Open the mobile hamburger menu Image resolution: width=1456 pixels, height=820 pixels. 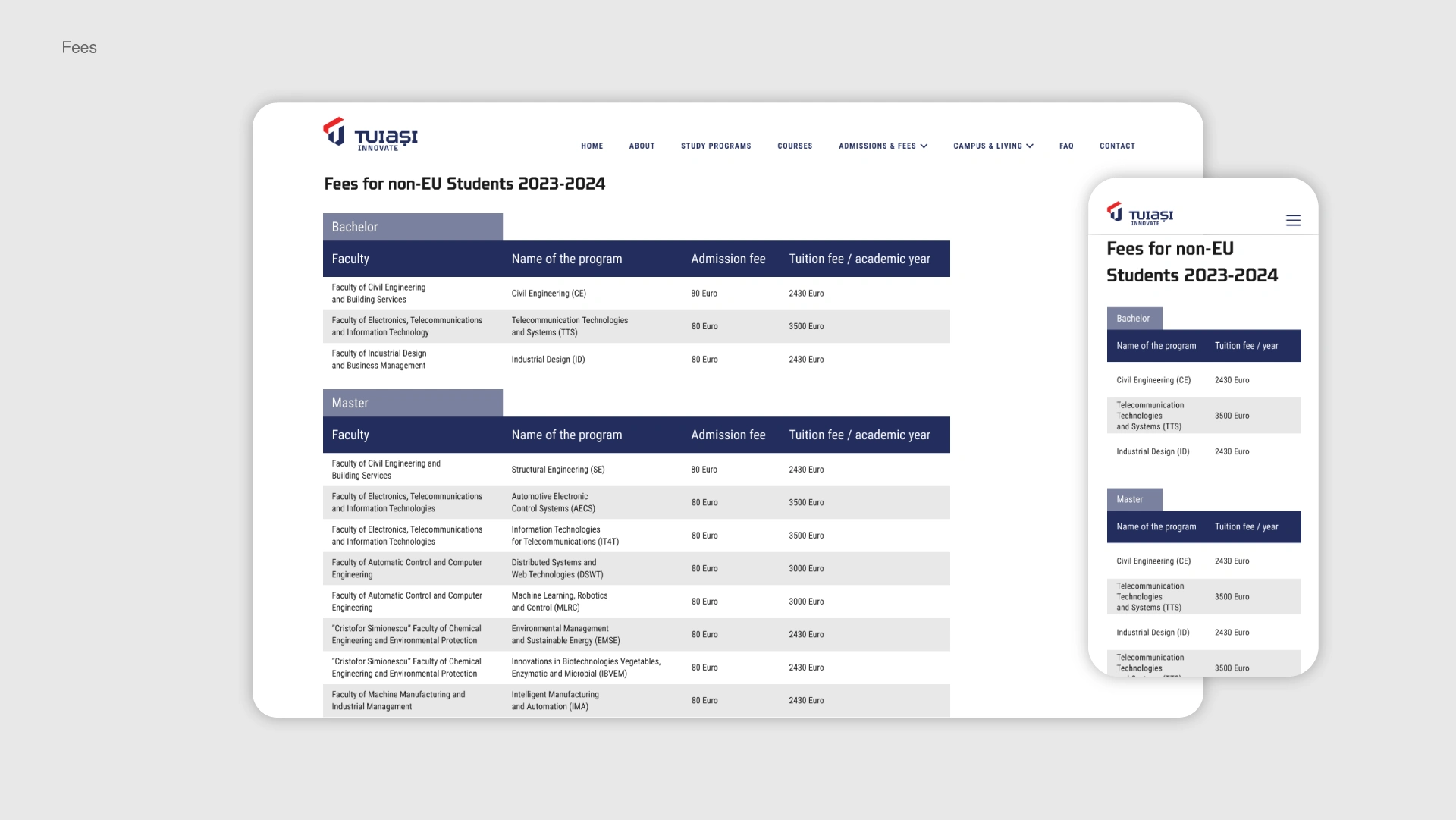tap(1293, 221)
